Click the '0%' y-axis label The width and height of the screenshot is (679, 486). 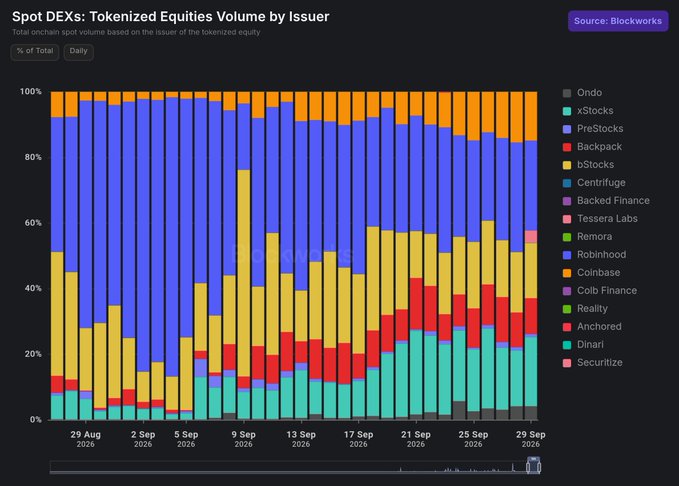[x=36, y=420]
